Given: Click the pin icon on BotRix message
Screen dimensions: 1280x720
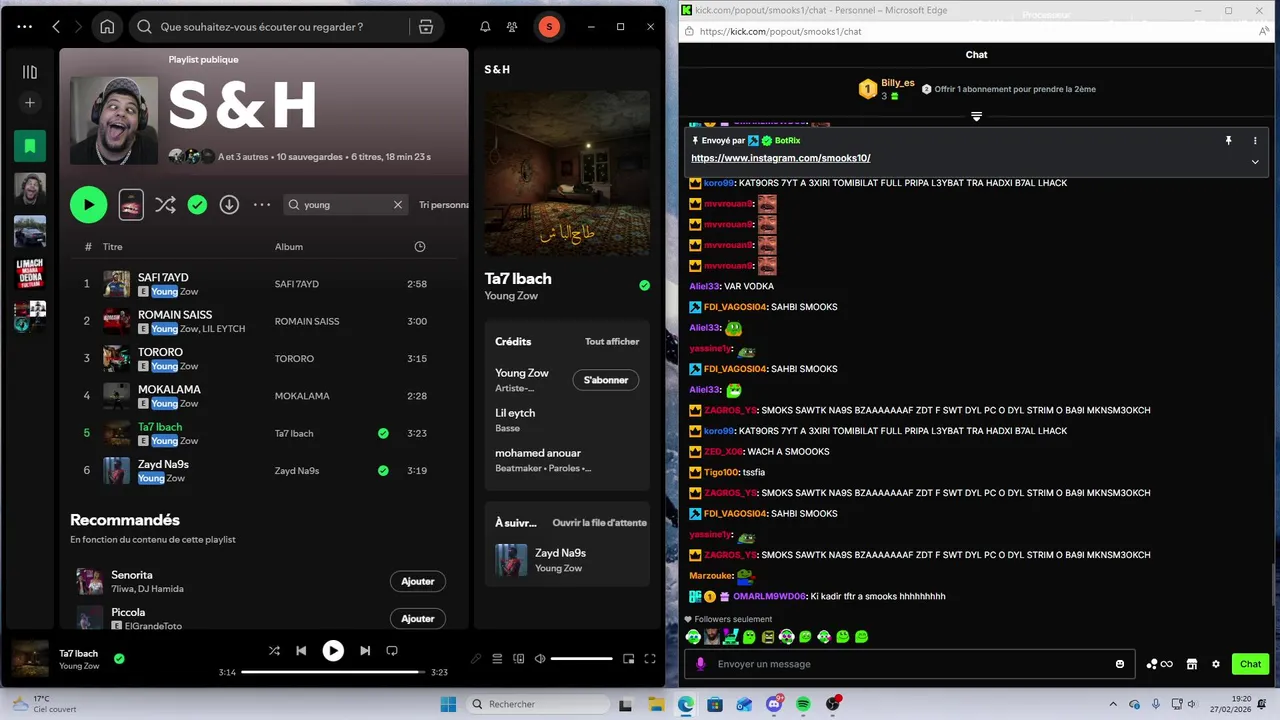Looking at the screenshot, I should coord(1229,141).
